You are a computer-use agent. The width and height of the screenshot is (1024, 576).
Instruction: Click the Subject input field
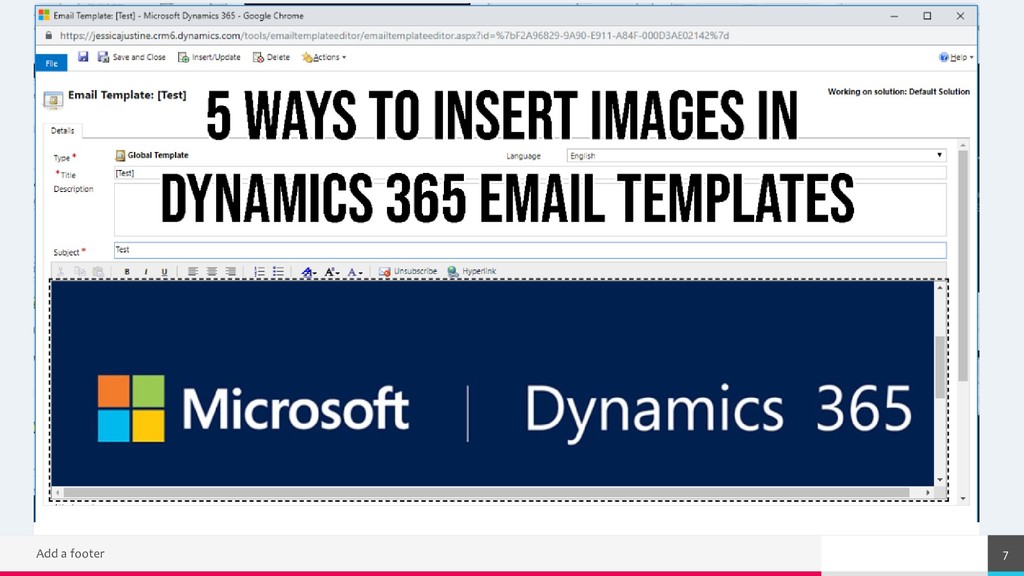[530, 250]
